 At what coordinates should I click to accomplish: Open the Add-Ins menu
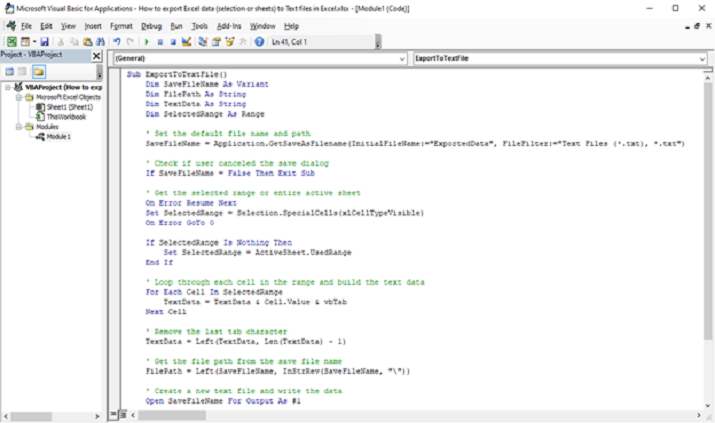tap(229, 26)
